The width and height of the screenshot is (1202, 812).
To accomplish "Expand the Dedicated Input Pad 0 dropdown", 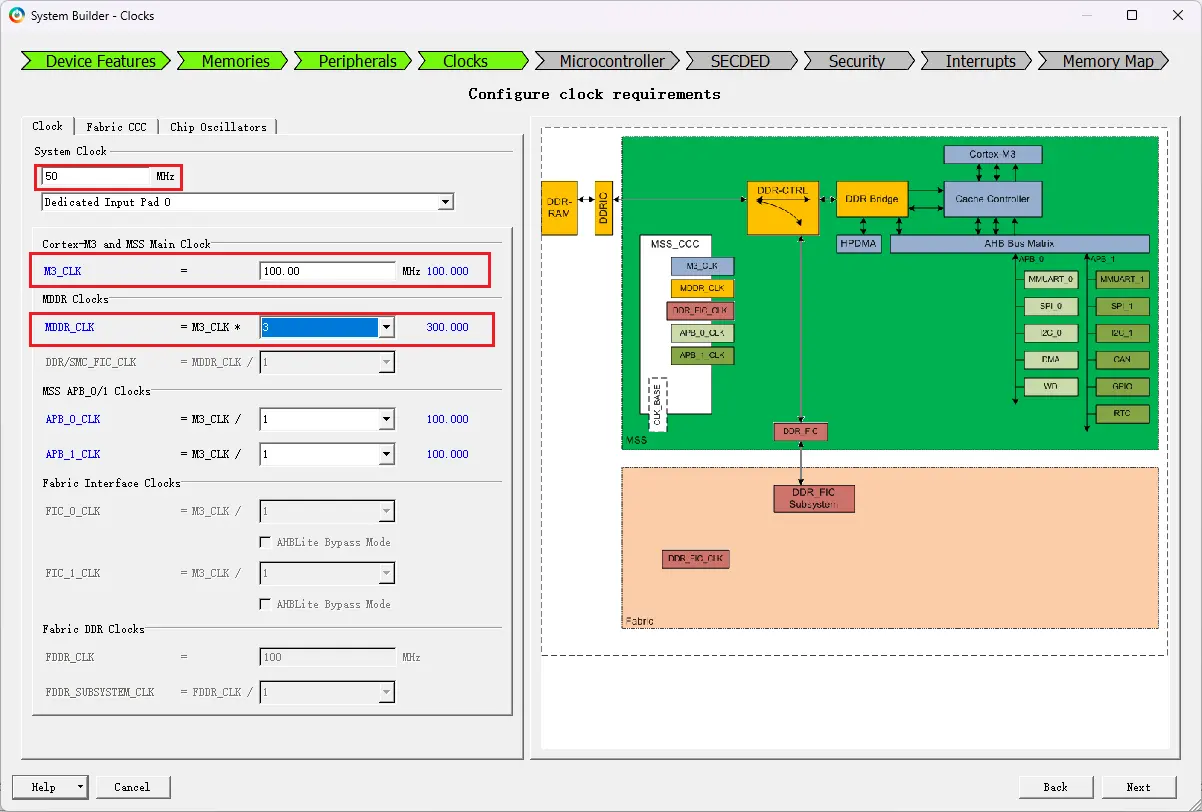I will (445, 202).
